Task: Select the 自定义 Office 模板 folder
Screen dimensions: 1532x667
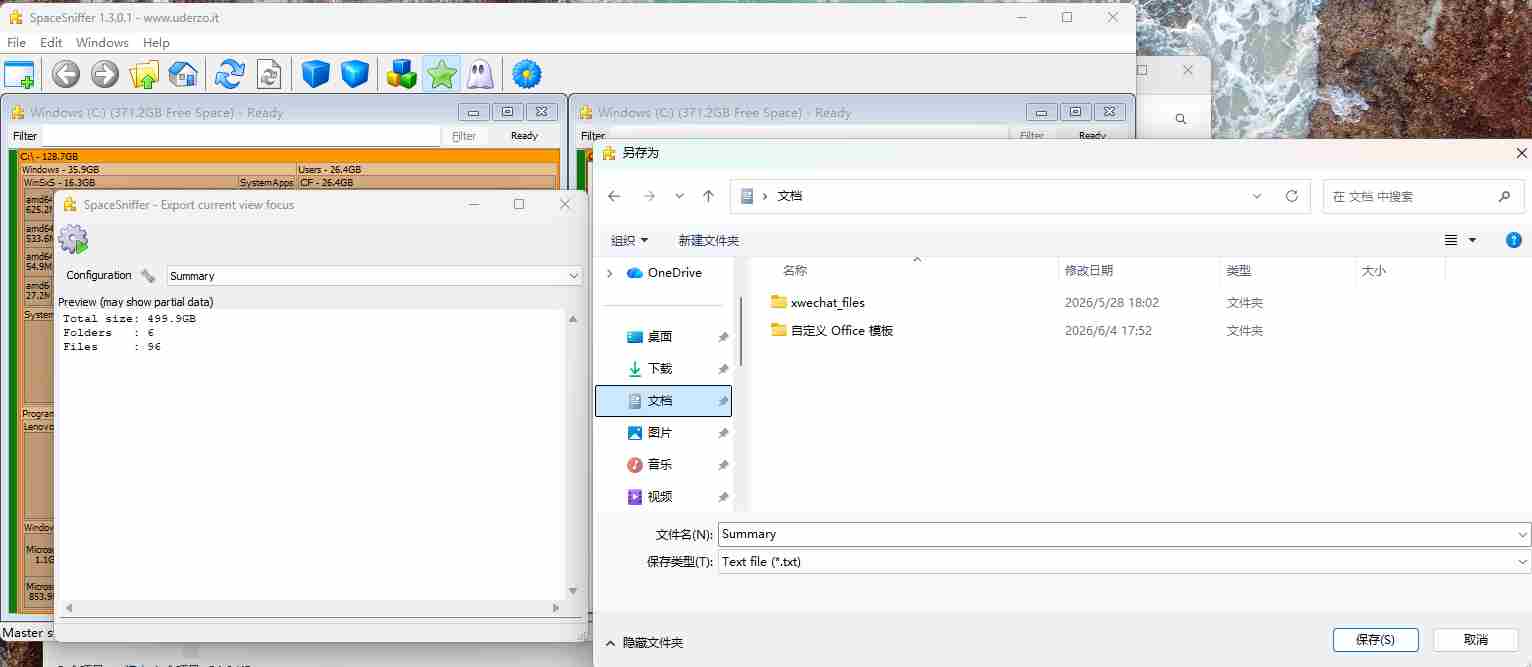Action: pos(831,330)
